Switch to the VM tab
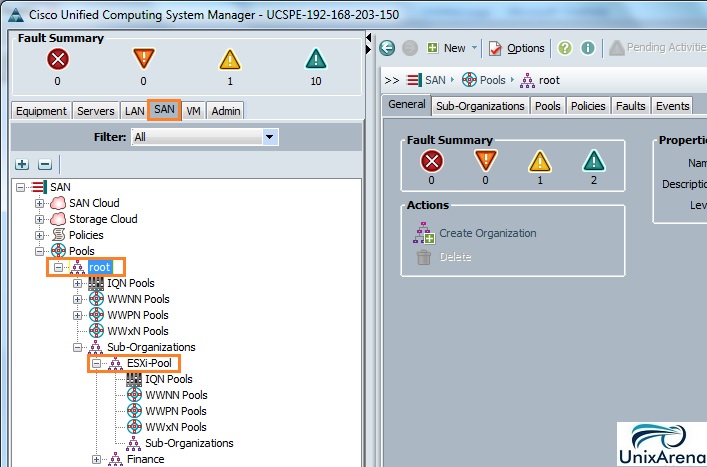 point(193,111)
